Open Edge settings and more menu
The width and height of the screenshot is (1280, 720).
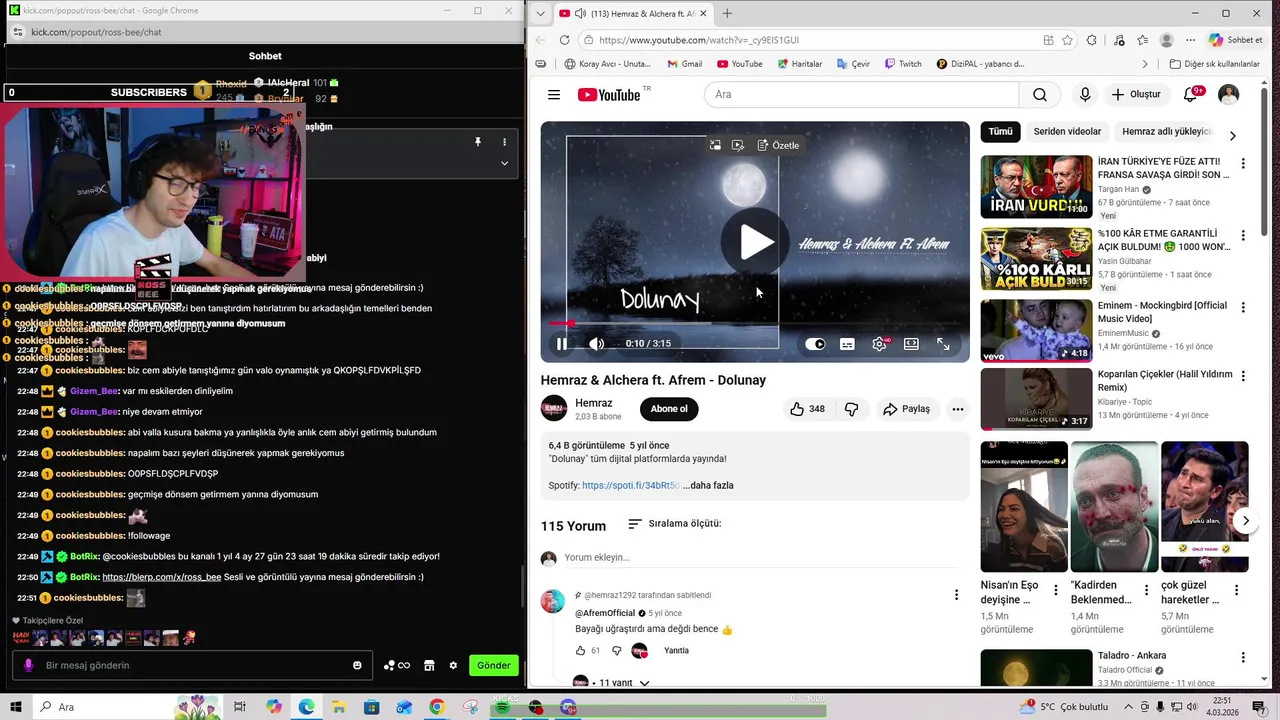click(x=1190, y=40)
